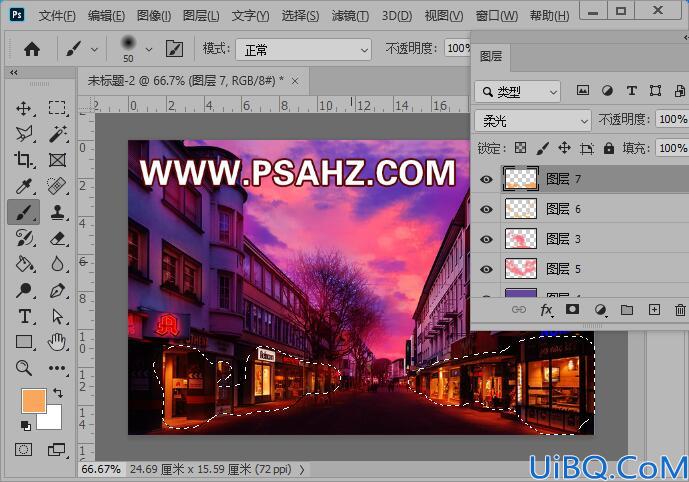The image size is (689, 482).
Task: Select the Crop tool
Action: click(23, 159)
